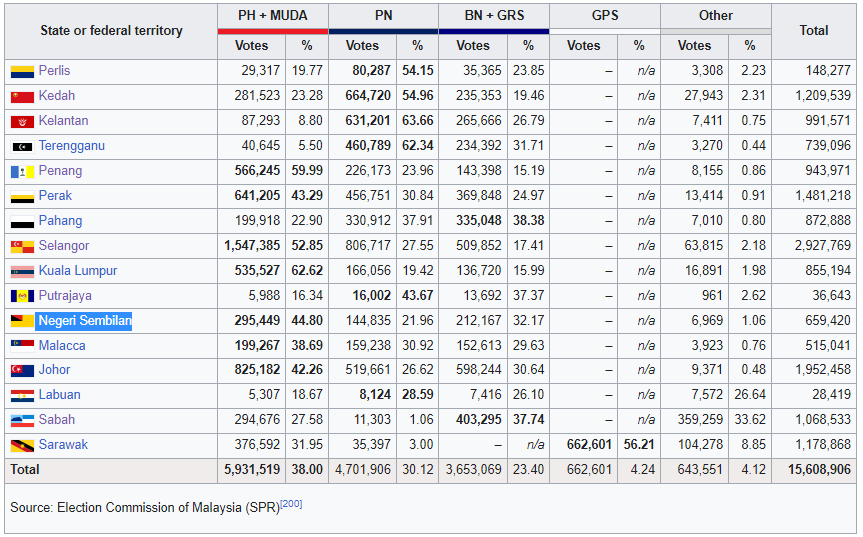Click the Pahang flag icon

click(x=22, y=222)
